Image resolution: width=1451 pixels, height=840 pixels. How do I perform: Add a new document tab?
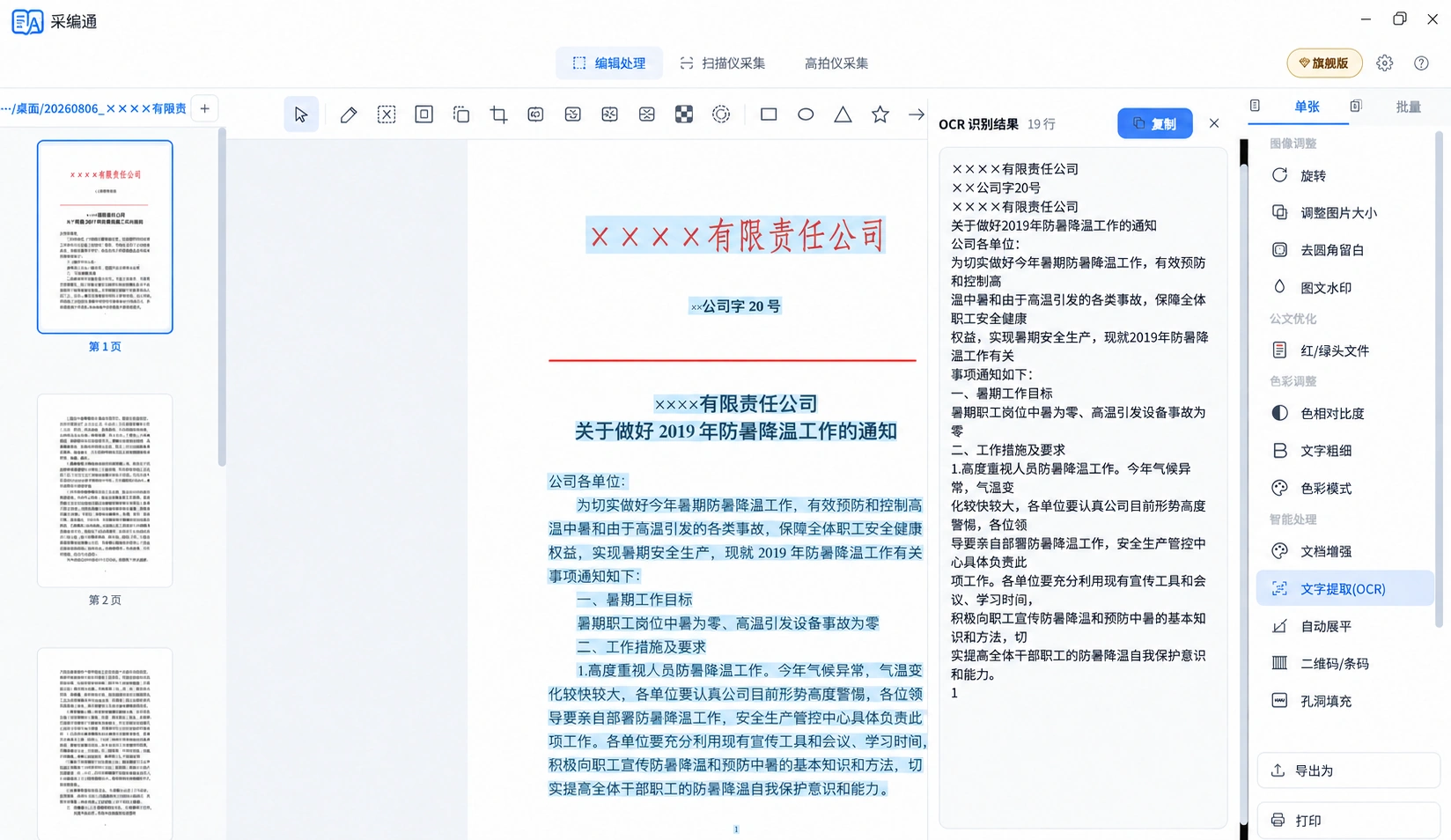[x=204, y=108]
